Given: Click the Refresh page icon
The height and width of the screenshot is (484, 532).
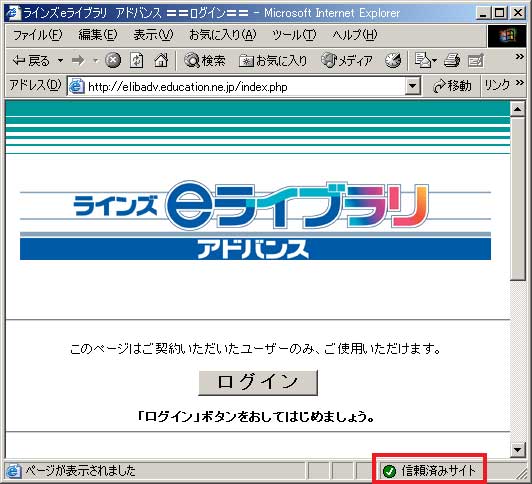Looking at the screenshot, I should [x=136, y=61].
